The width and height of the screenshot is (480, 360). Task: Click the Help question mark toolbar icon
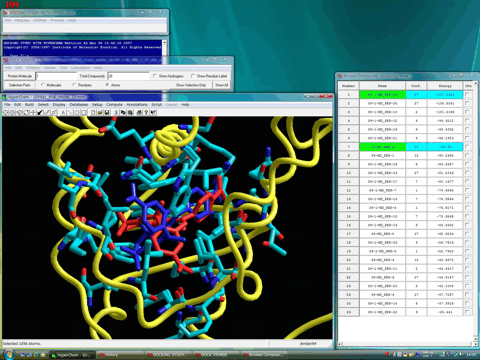(146, 112)
